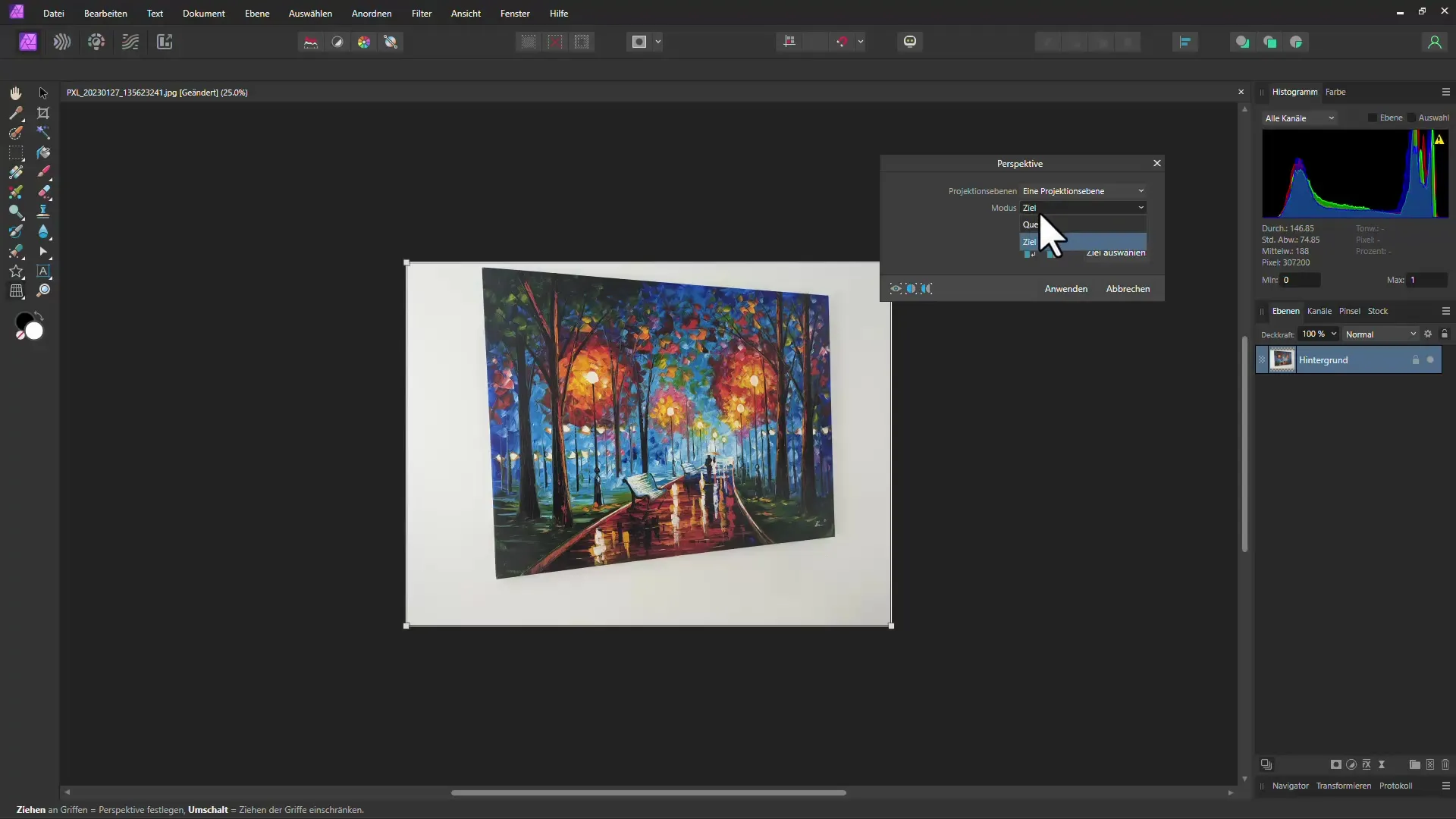Select the Crop tool
This screenshot has width=1456, height=819.
tap(43, 112)
